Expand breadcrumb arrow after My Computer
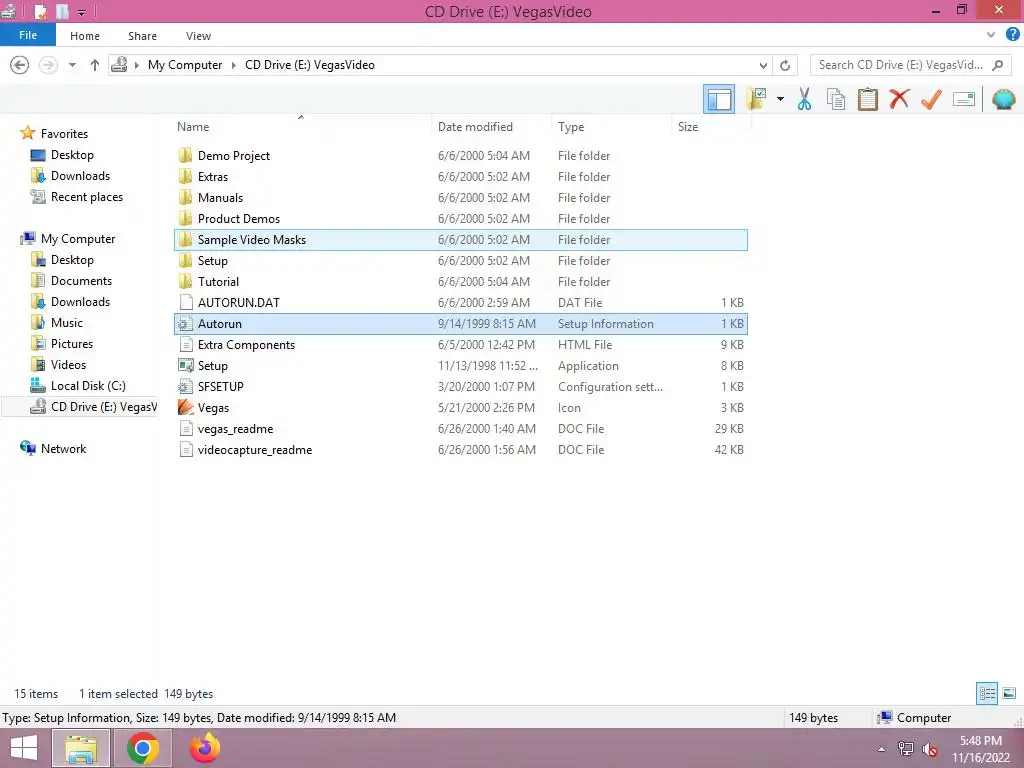The height and width of the screenshot is (768, 1024). tap(233, 65)
